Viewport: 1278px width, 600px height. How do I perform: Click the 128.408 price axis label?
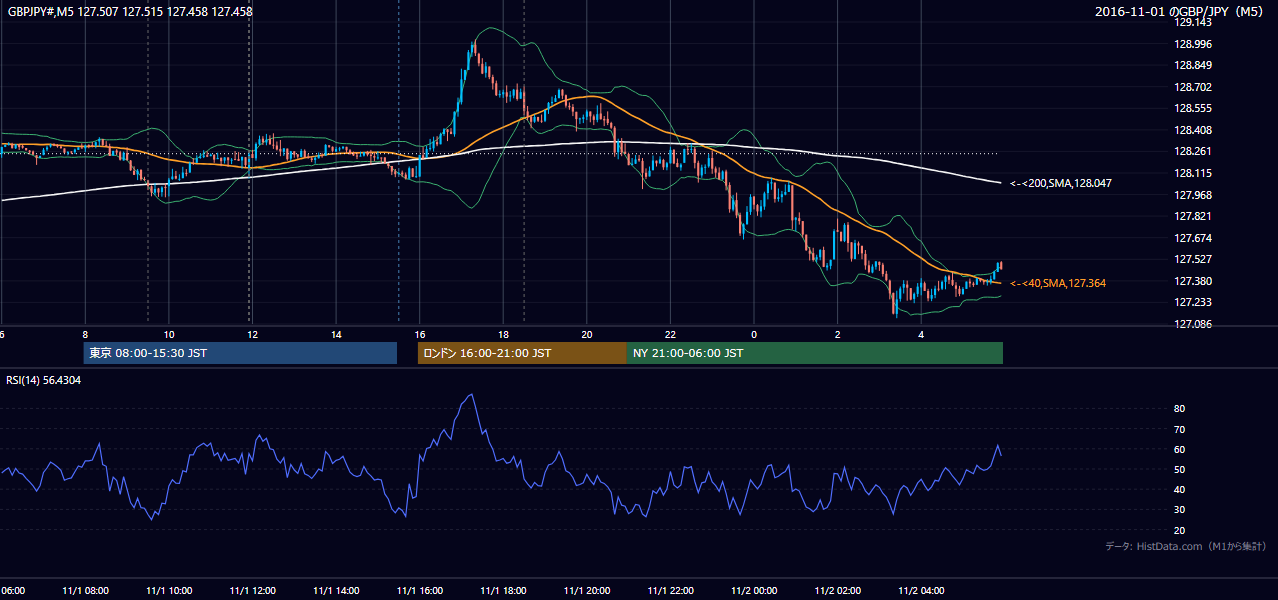pyautogui.click(x=1192, y=130)
